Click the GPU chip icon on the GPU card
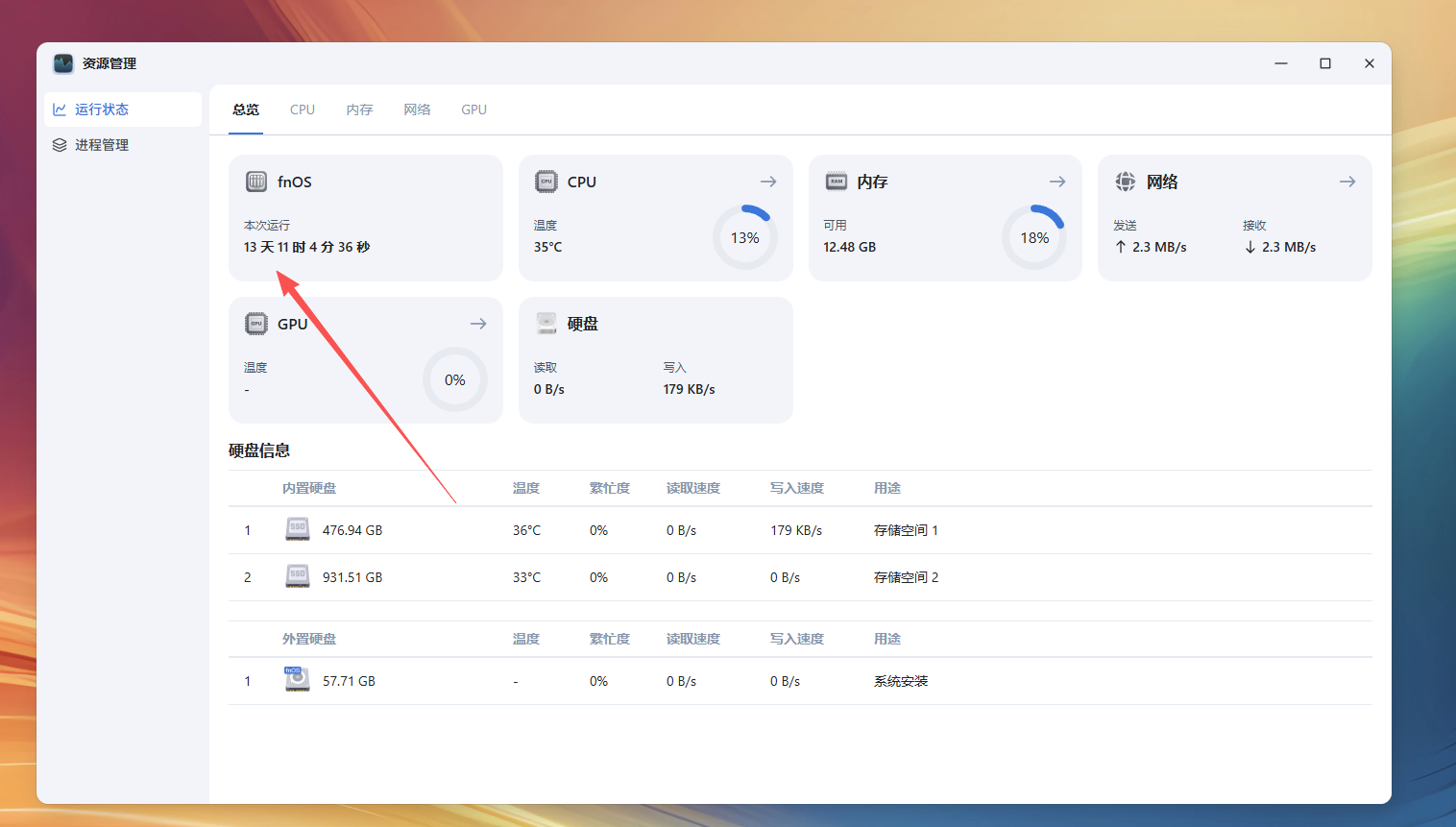 click(256, 324)
